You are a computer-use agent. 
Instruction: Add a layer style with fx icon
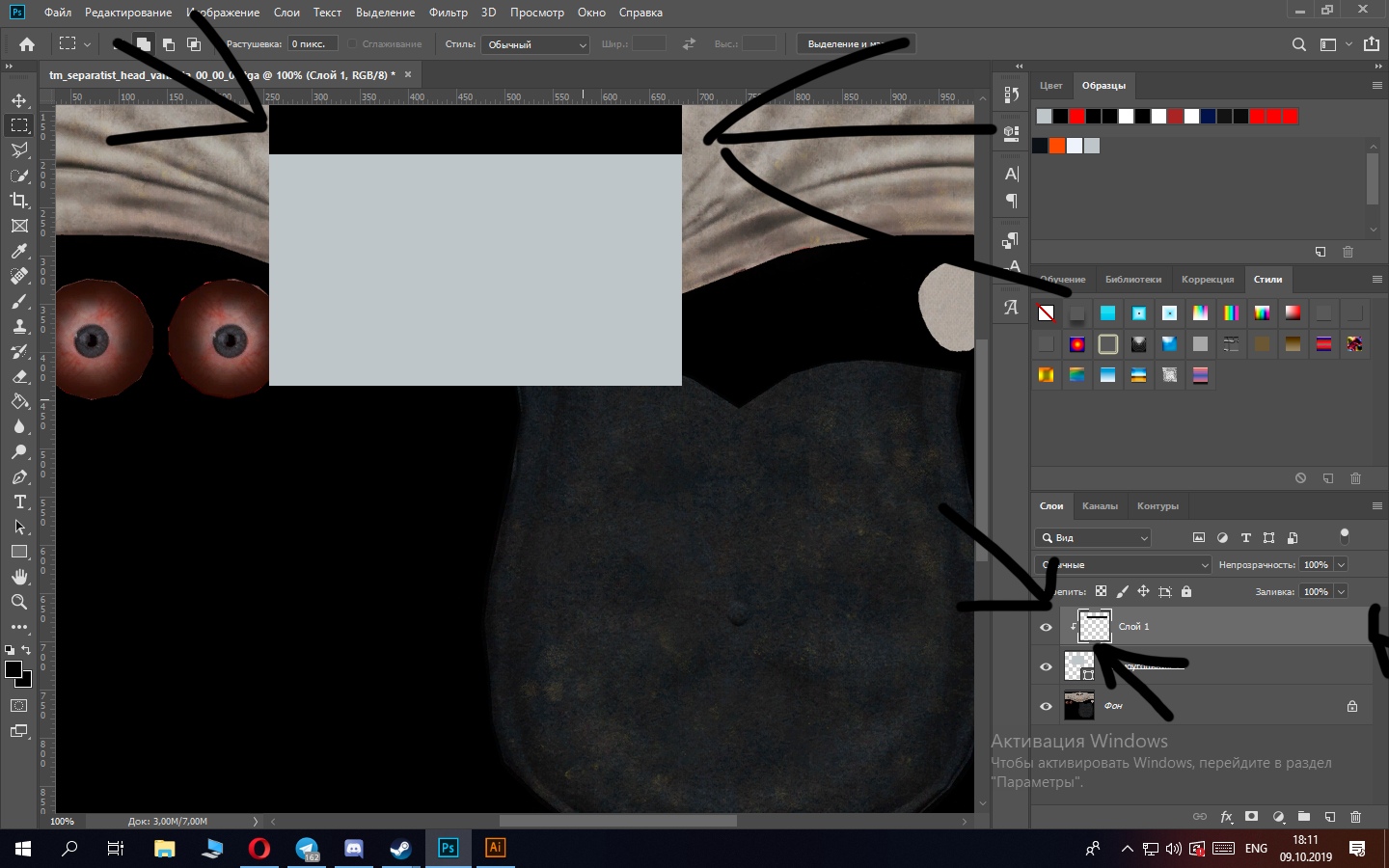1227,817
